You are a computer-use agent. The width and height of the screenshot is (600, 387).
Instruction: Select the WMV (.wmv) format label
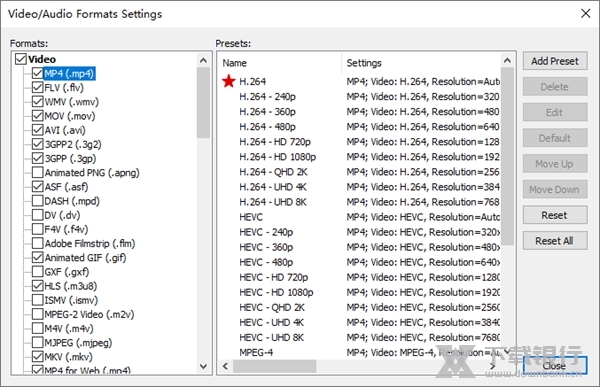[72, 102]
